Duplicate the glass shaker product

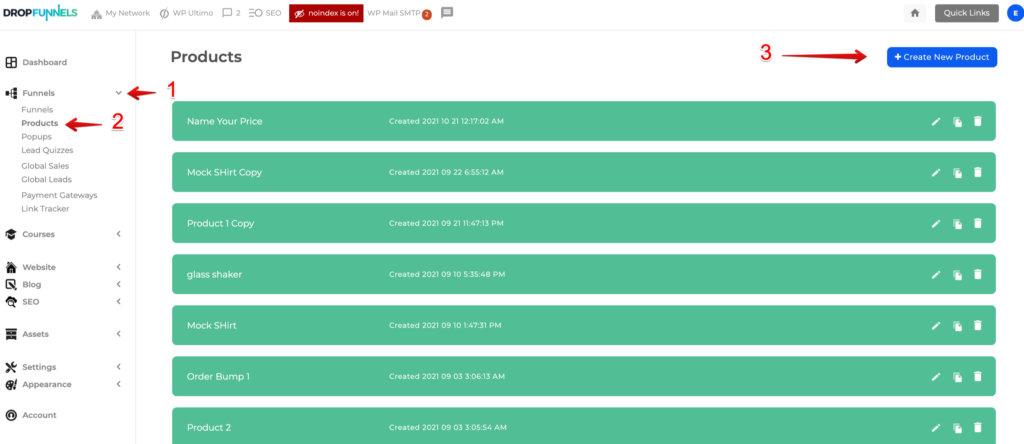click(x=957, y=274)
